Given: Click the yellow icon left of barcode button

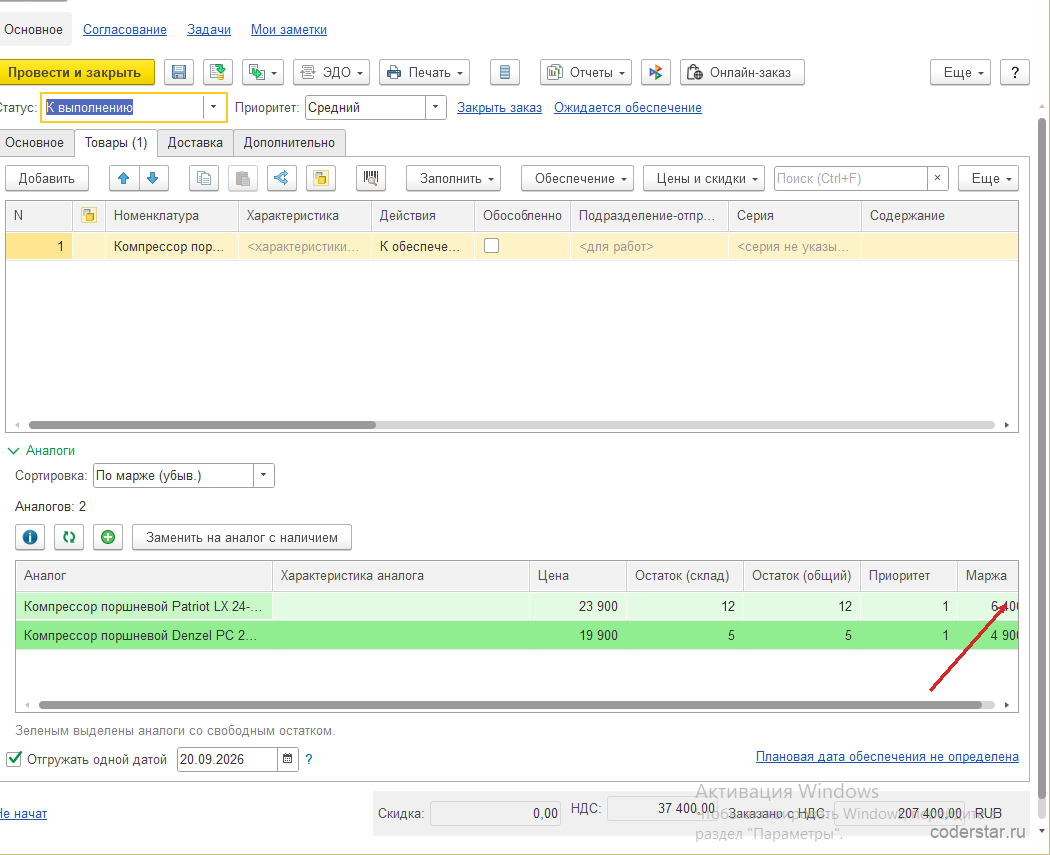Looking at the screenshot, I should (x=321, y=178).
